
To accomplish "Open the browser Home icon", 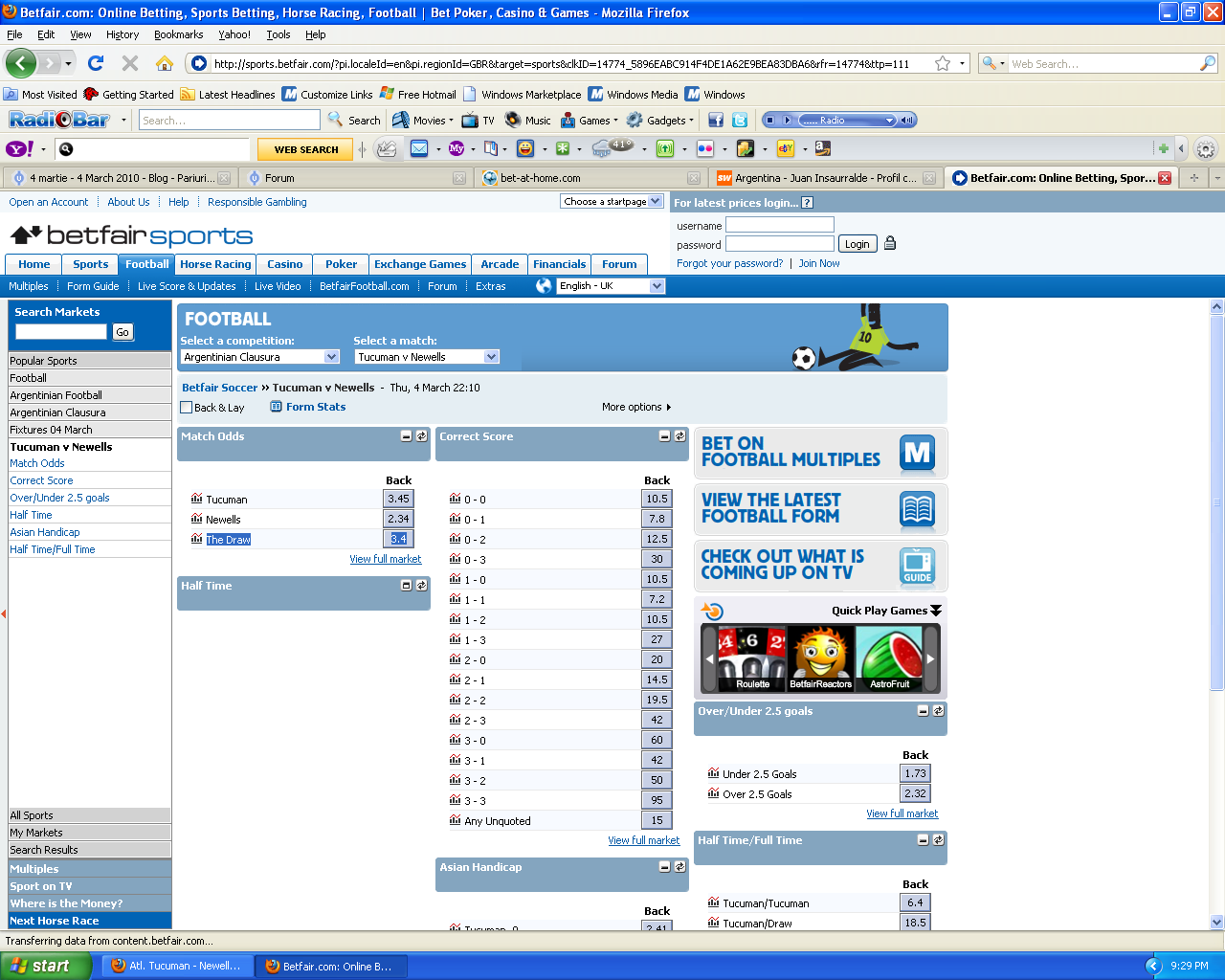I will click(x=165, y=63).
